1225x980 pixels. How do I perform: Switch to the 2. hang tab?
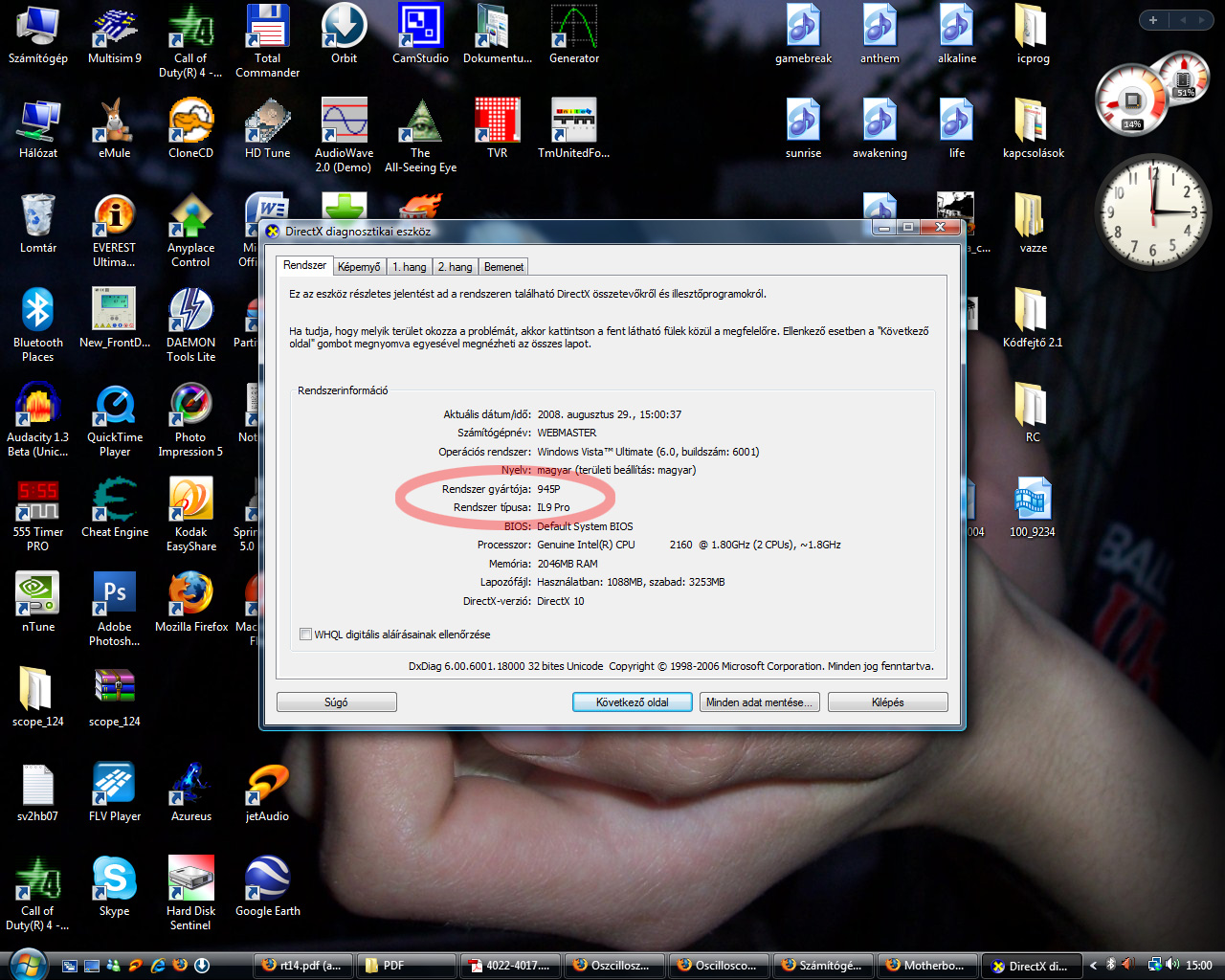click(456, 267)
